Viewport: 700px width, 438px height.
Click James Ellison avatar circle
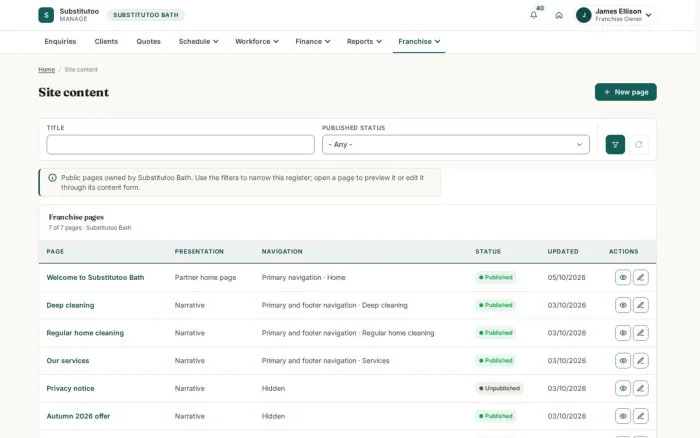click(x=583, y=15)
